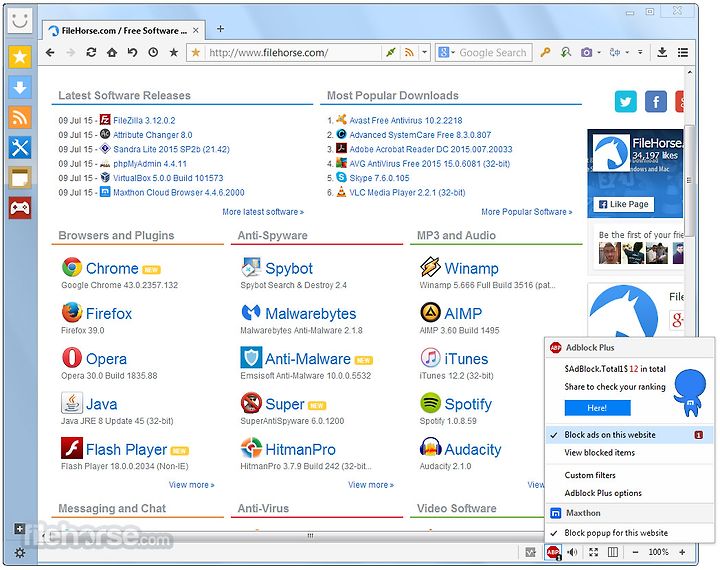Open the RSS feed reader in the sidebar
Screen dimensions: 720x570
(20, 118)
